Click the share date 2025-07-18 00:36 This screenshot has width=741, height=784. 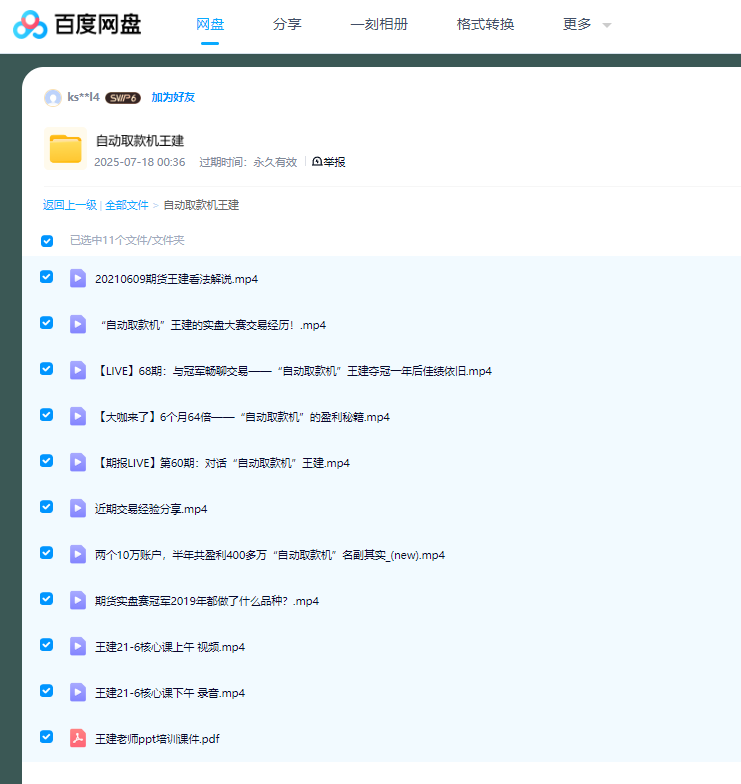pos(140,162)
